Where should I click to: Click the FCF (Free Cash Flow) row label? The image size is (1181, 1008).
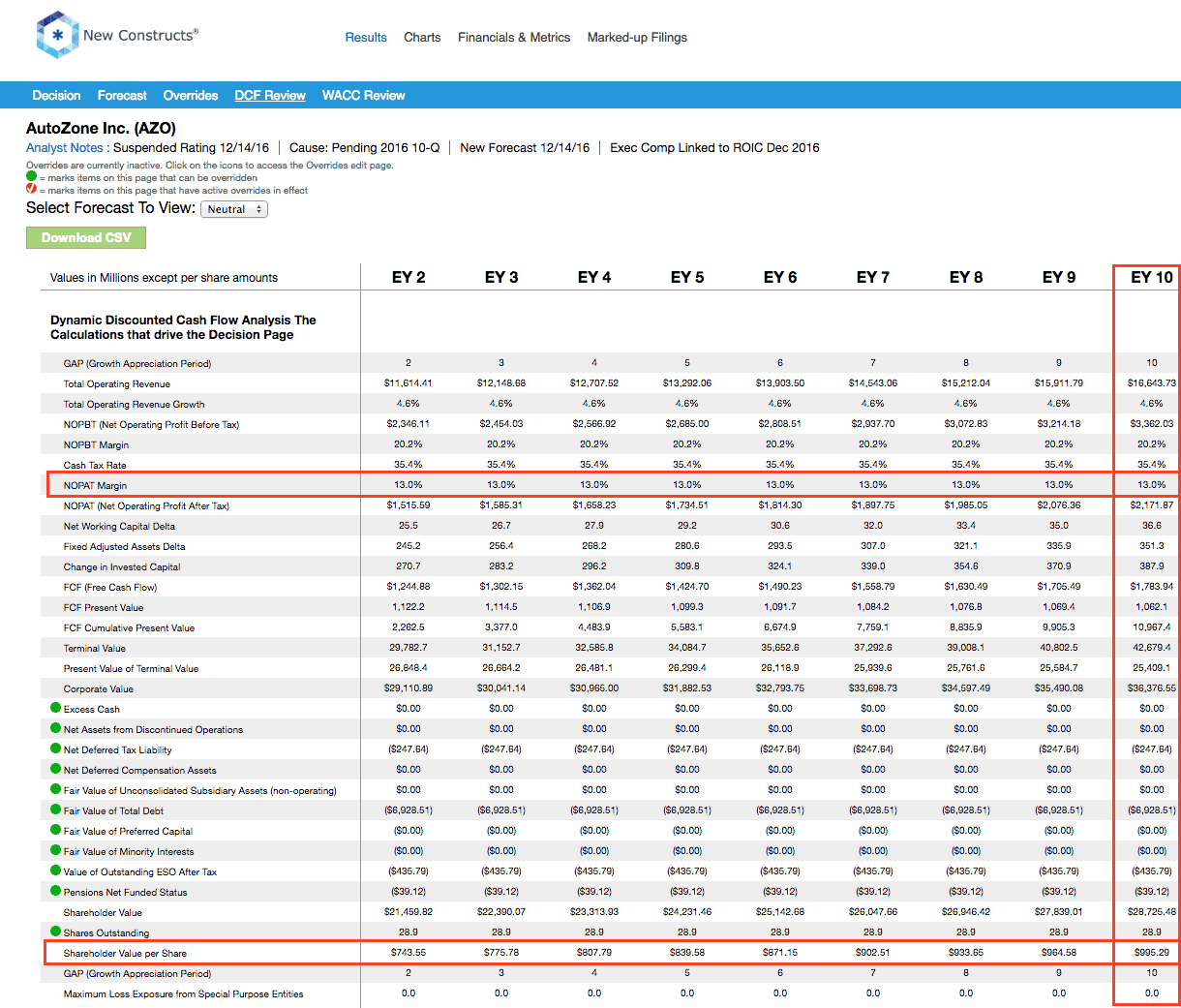click(x=110, y=588)
